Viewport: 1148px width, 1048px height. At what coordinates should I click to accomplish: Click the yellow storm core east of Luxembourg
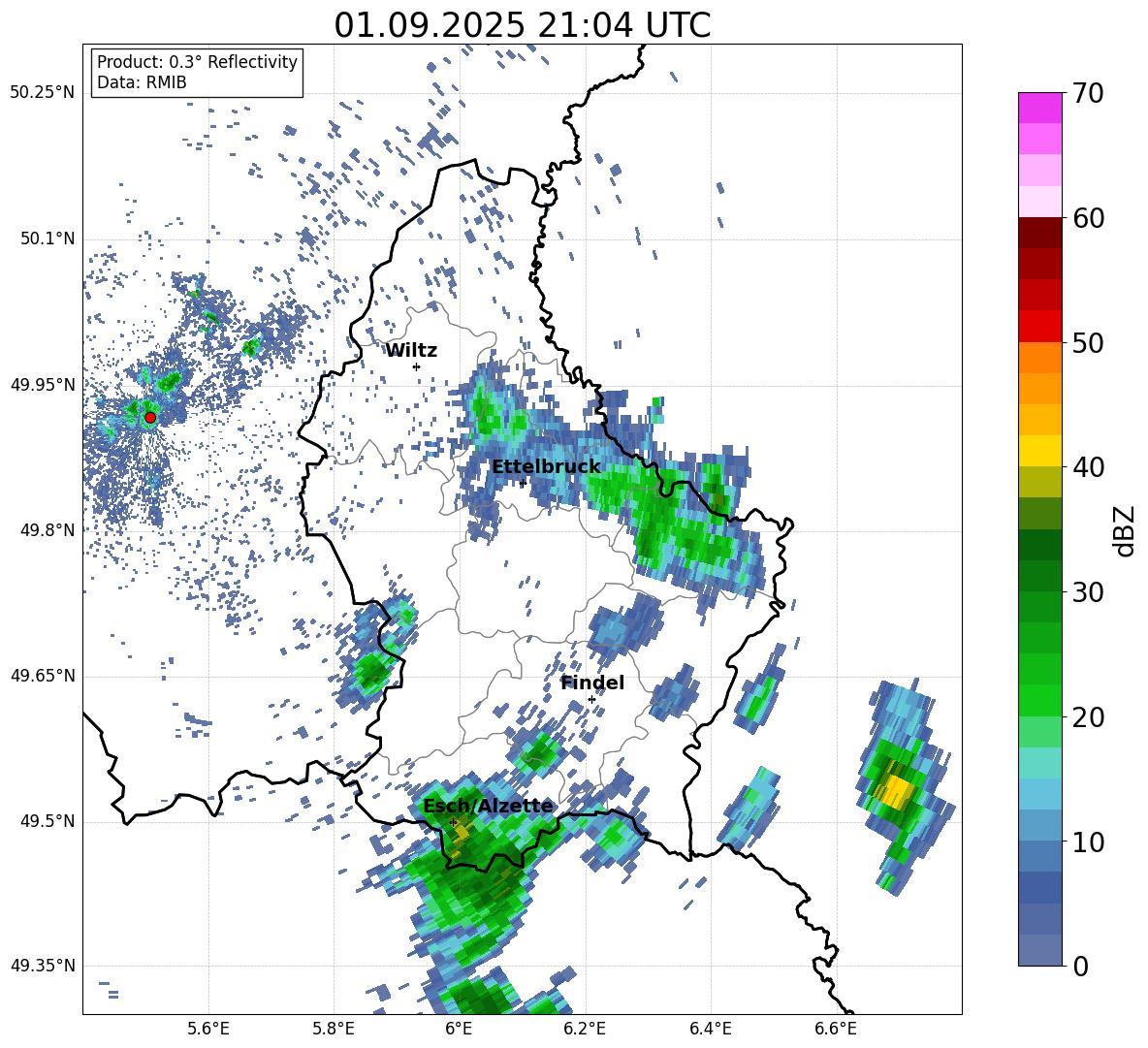click(x=896, y=791)
